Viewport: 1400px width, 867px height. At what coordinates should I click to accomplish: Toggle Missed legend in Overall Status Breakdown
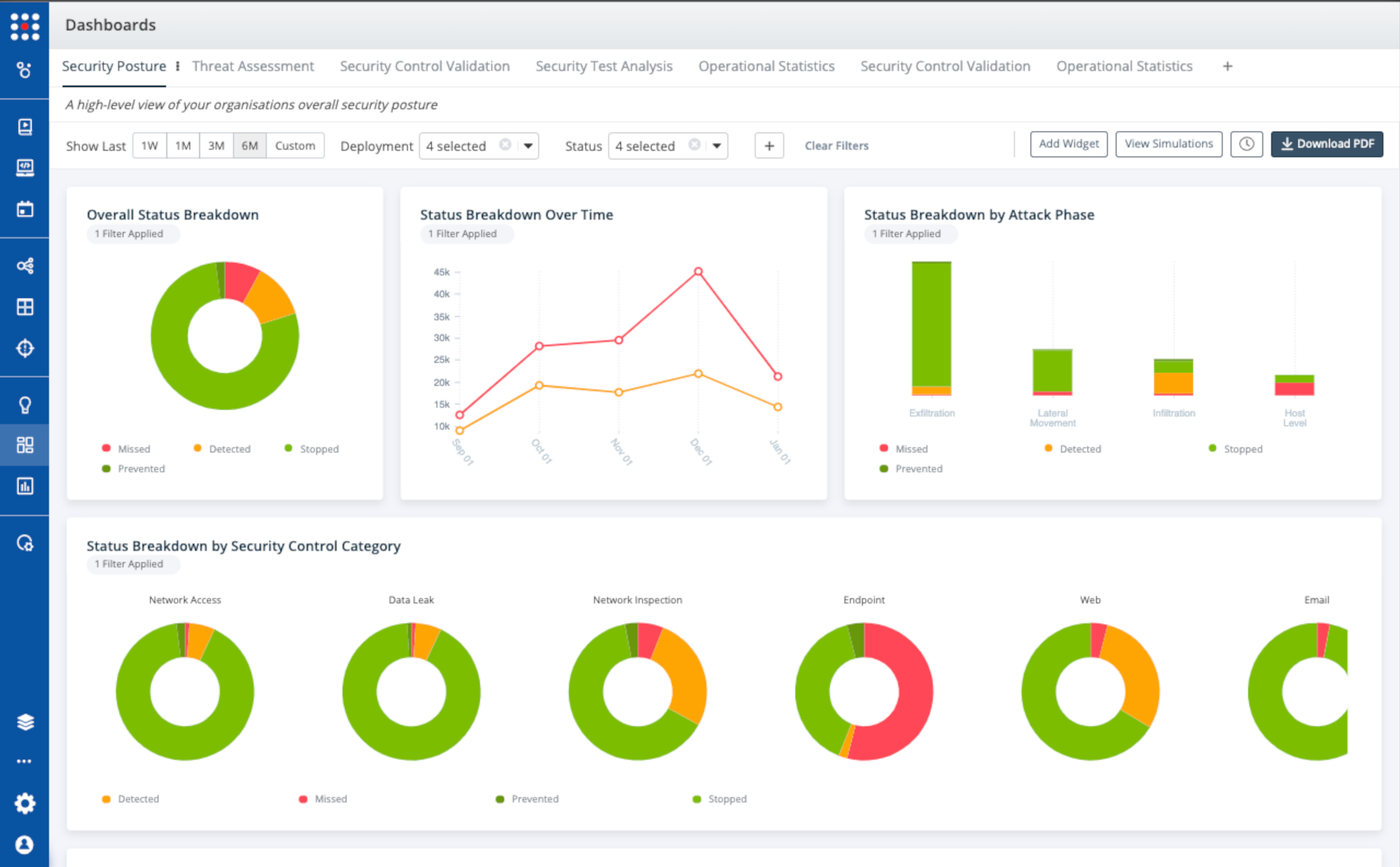coord(126,449)
